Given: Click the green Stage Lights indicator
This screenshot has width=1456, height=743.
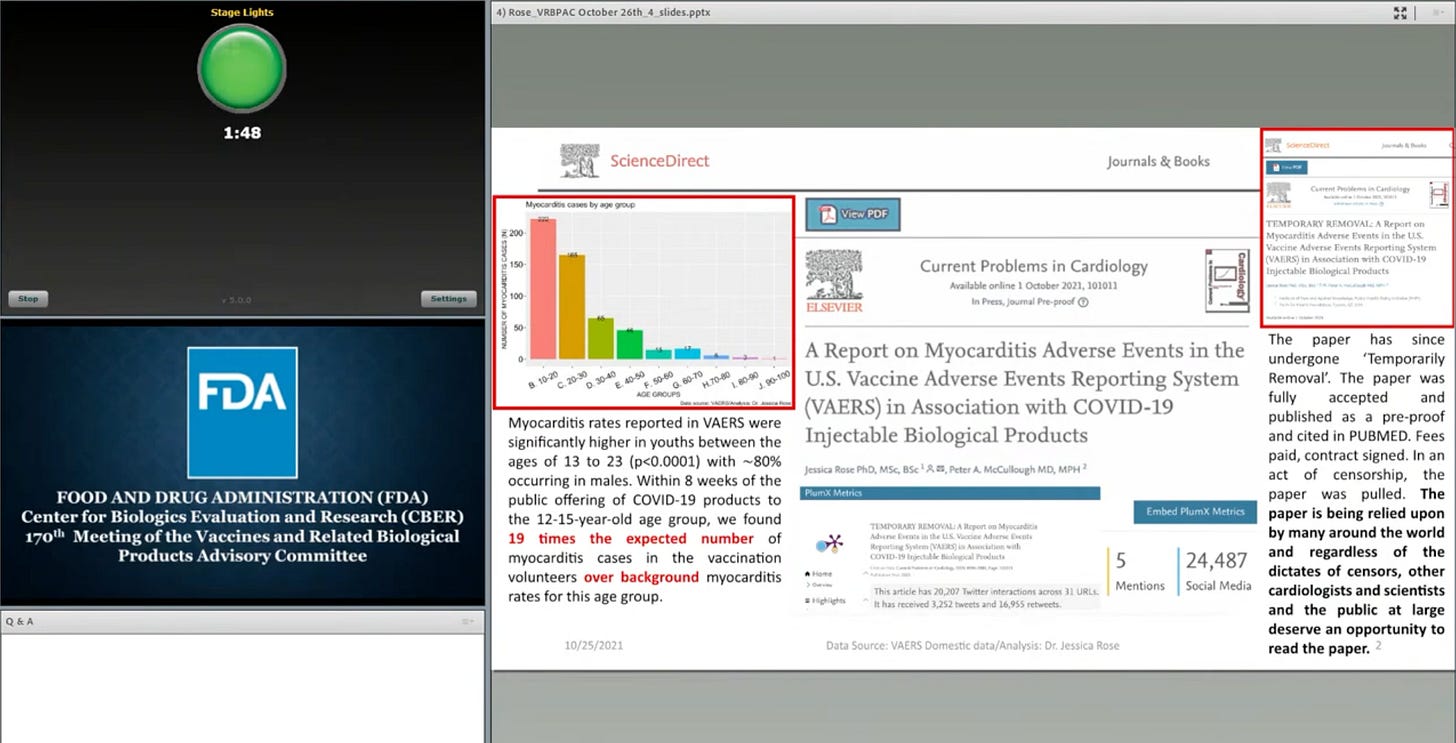Looking at the screenshot, I should [x=242, y=67].
